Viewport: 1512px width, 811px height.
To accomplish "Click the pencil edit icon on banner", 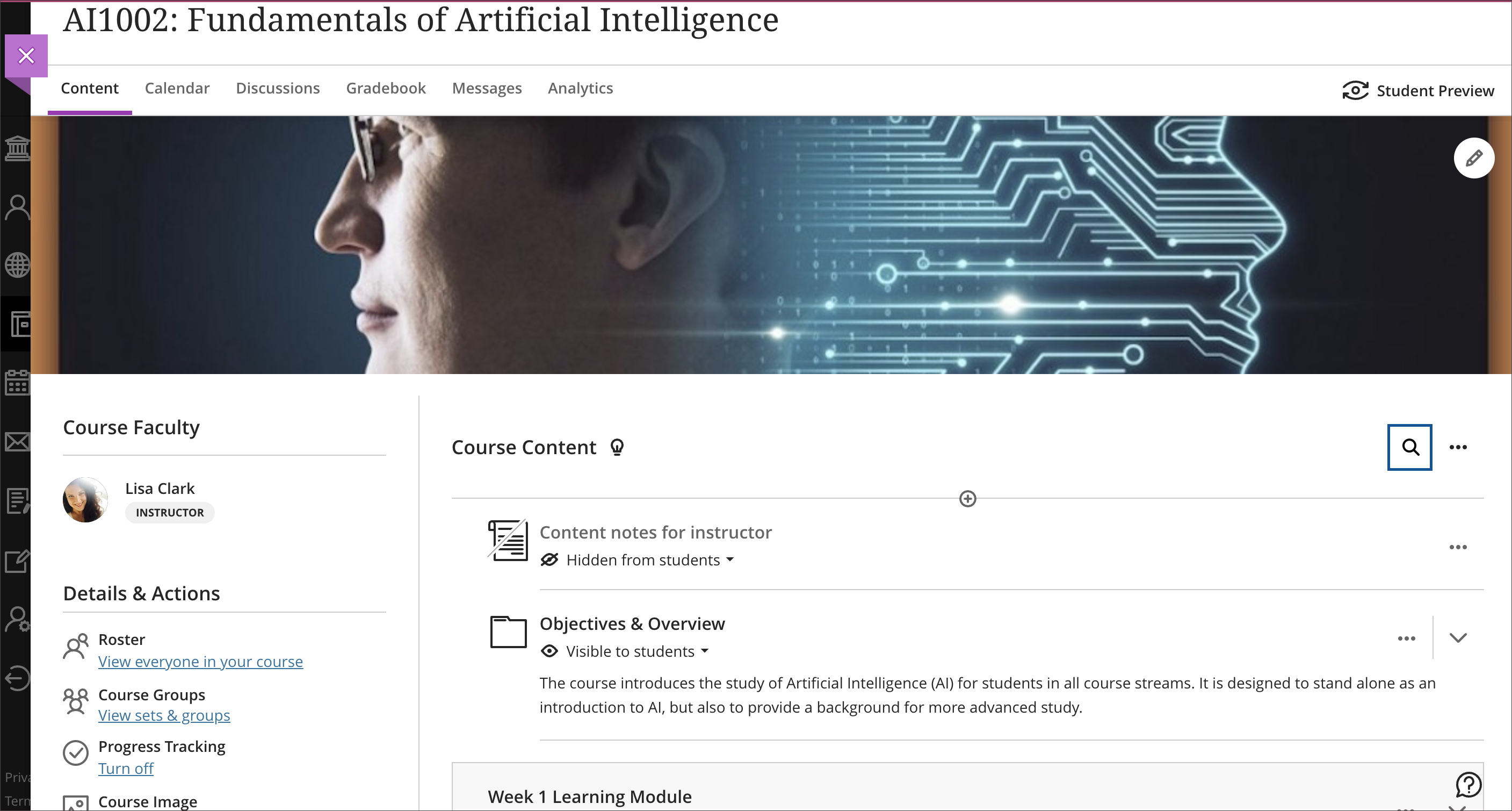I will 1473,158.
